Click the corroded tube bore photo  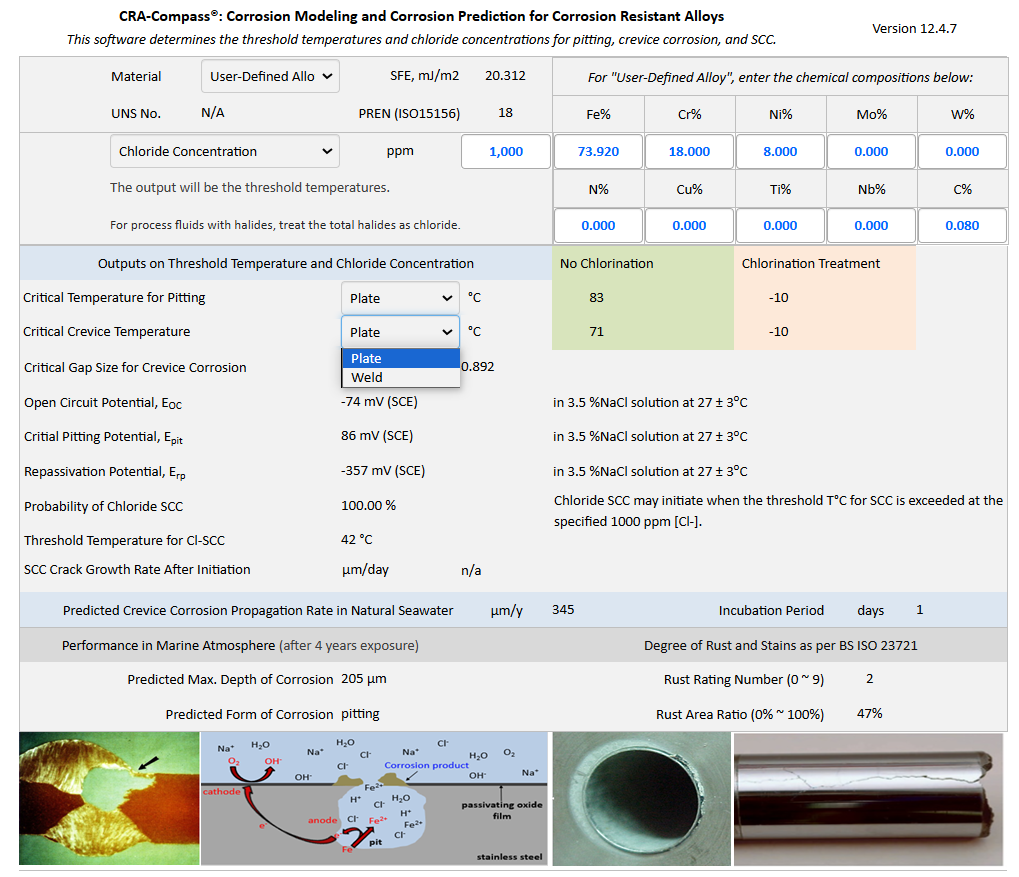pyautogui.click(x=641, y=798)
